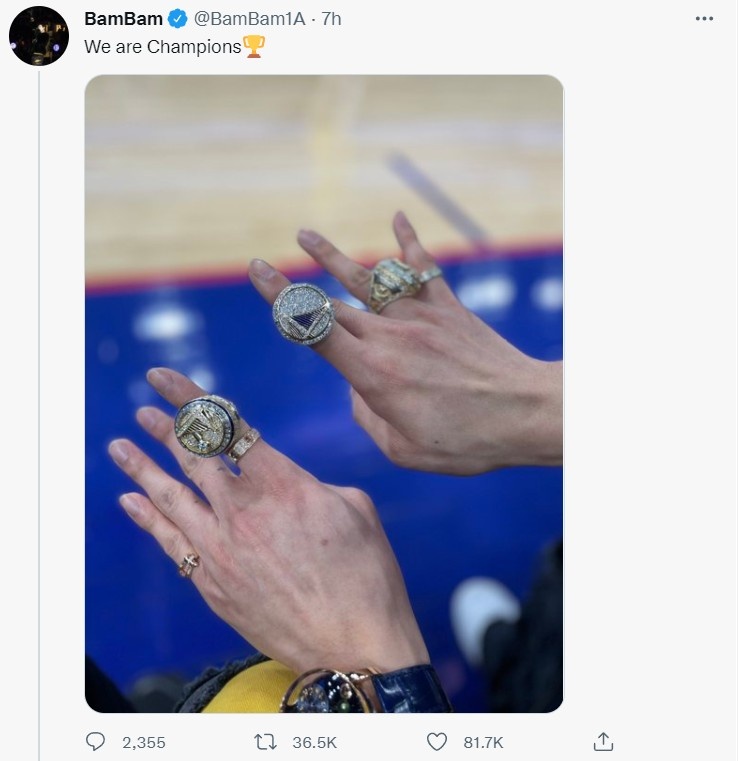Click the small cross ring on the pinky finger
Image resolution: width=739 pixels, height=761 pixels.
point(189,565)
